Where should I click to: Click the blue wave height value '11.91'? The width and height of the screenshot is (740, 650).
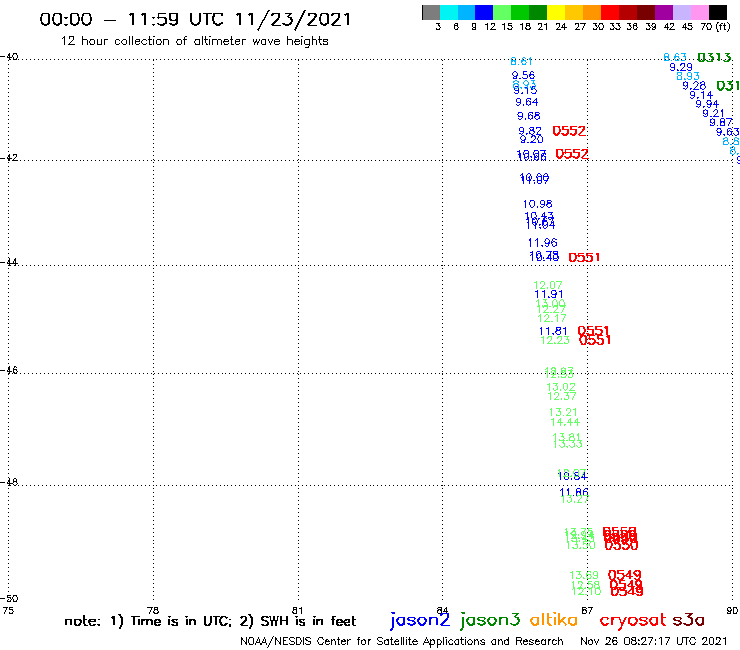(549, 295)
